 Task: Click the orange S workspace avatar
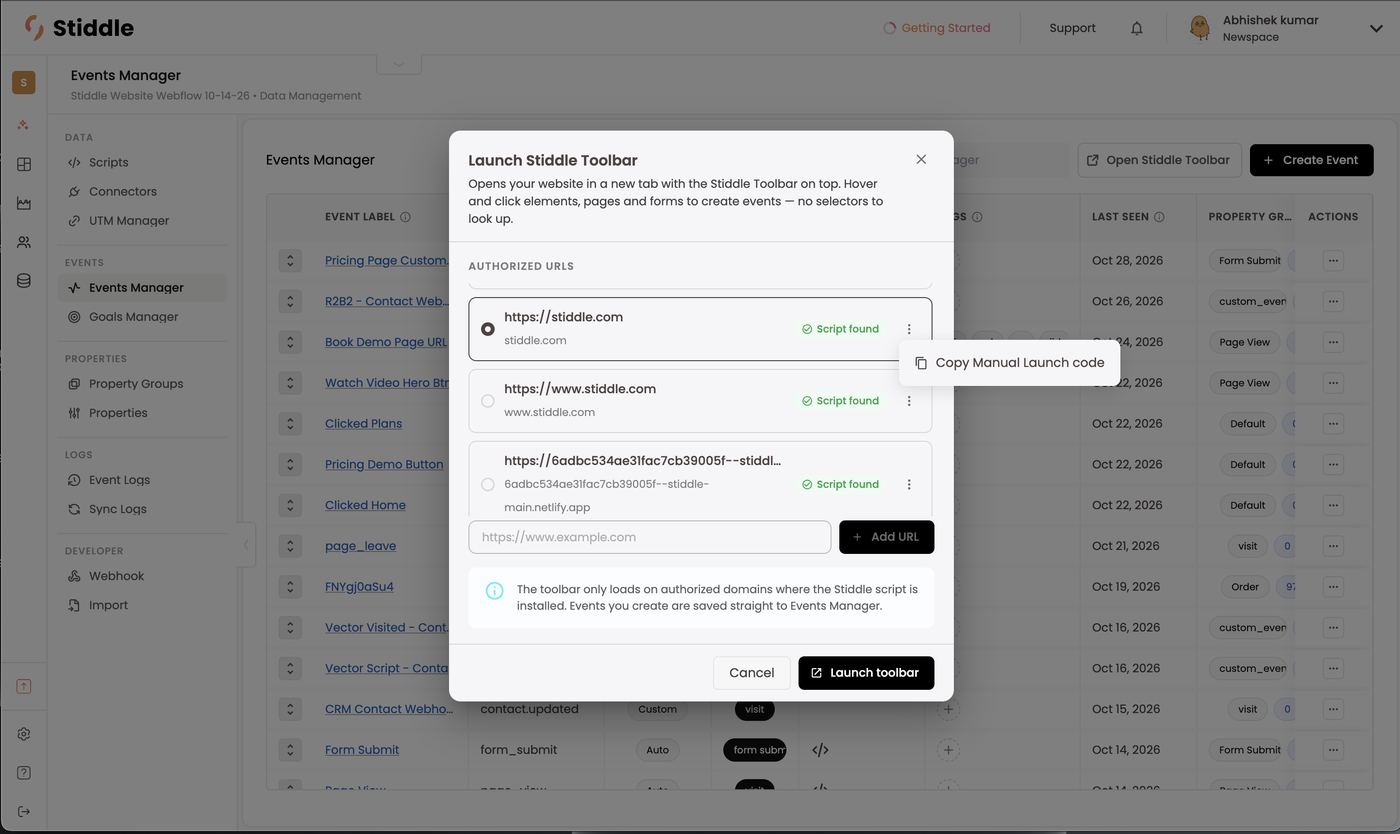(24, 82)
